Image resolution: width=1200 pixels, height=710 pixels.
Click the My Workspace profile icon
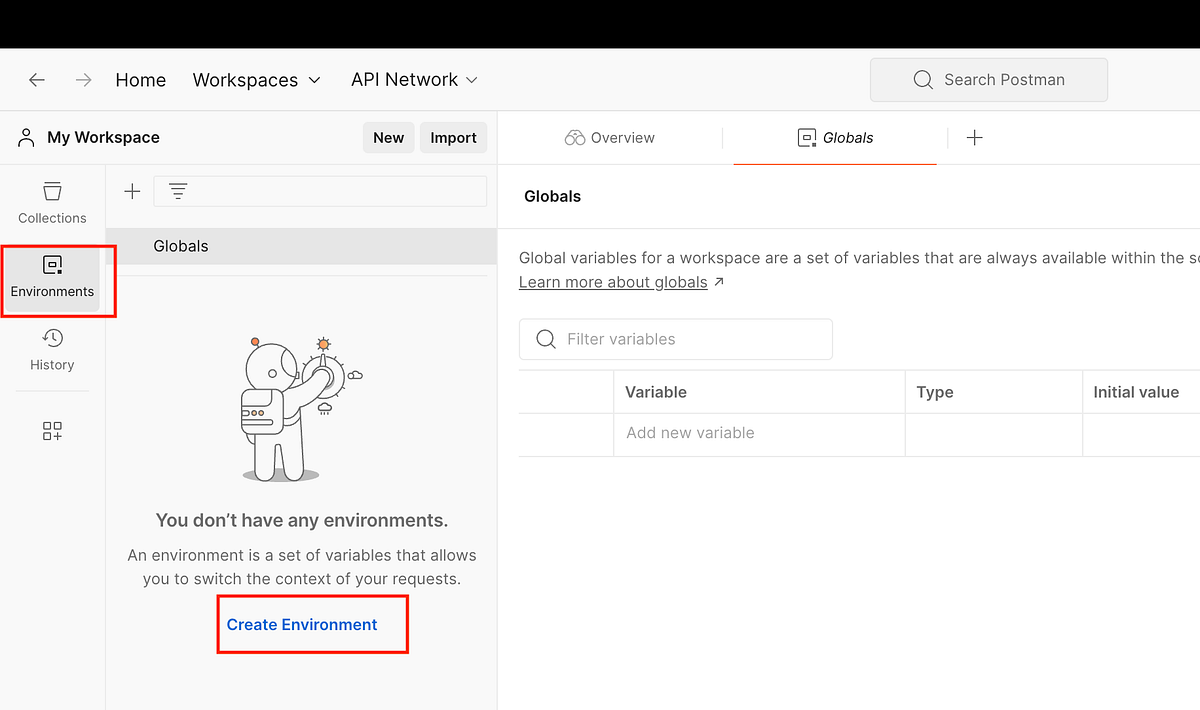[25, 137]
